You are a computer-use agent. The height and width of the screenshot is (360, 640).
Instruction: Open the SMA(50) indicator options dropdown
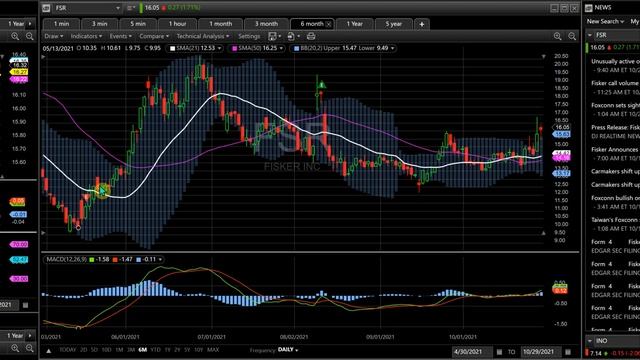281,48
